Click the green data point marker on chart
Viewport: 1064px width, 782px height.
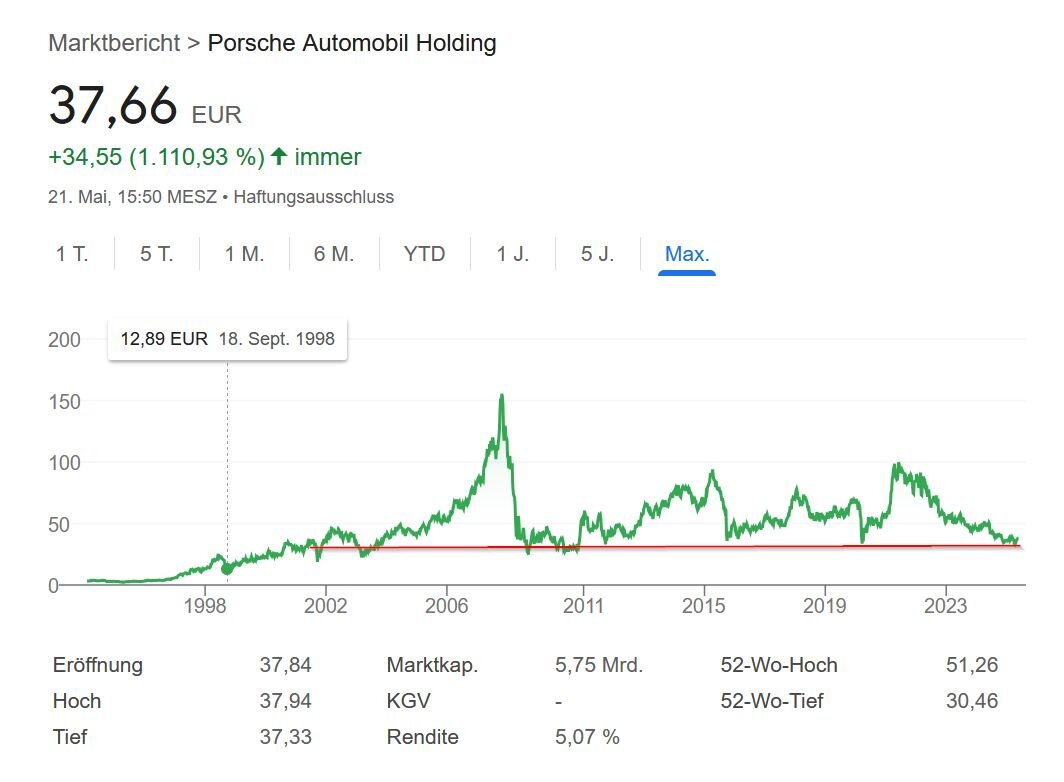tap(227, 568)
